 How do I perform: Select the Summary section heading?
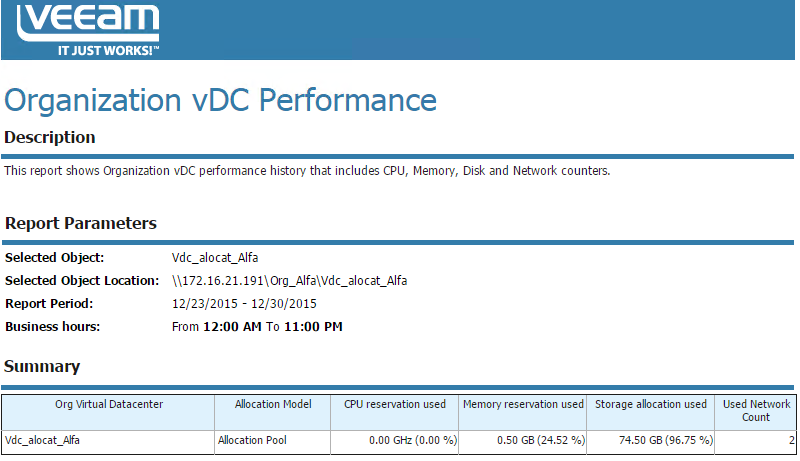click(42, 367)
